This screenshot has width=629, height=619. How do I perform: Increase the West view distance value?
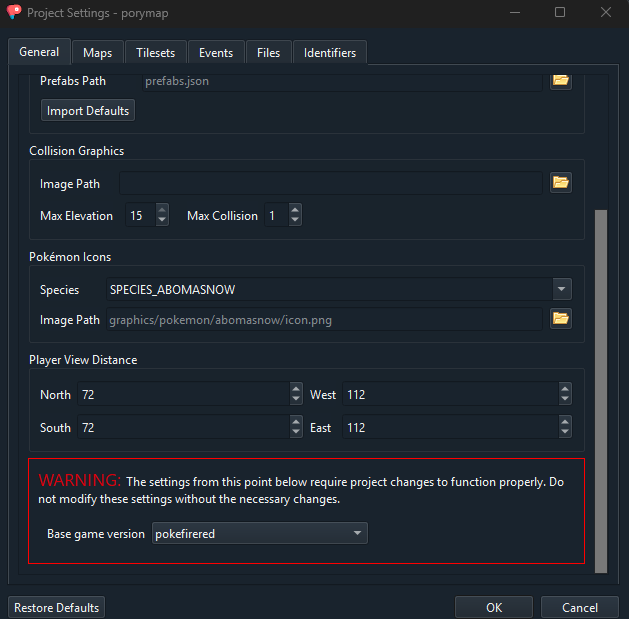coord(566,390)
